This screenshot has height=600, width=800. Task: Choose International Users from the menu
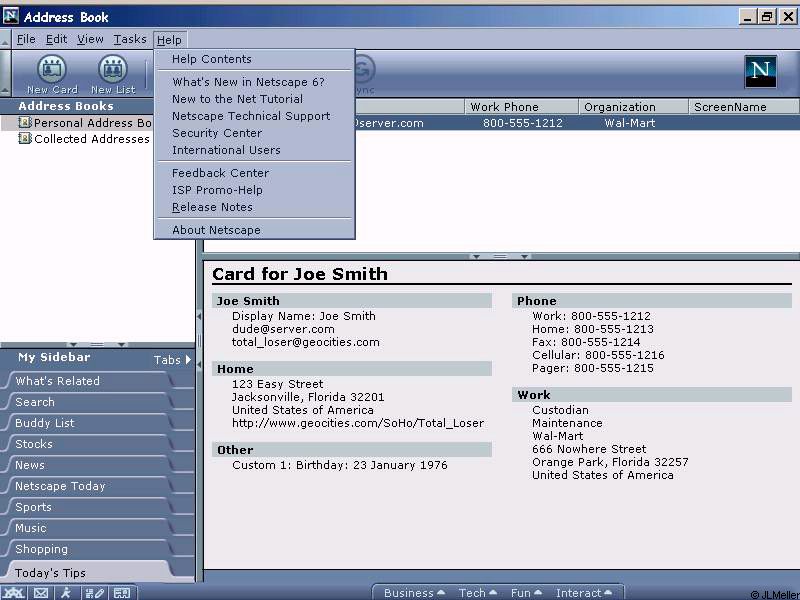[x=254, y=150]
